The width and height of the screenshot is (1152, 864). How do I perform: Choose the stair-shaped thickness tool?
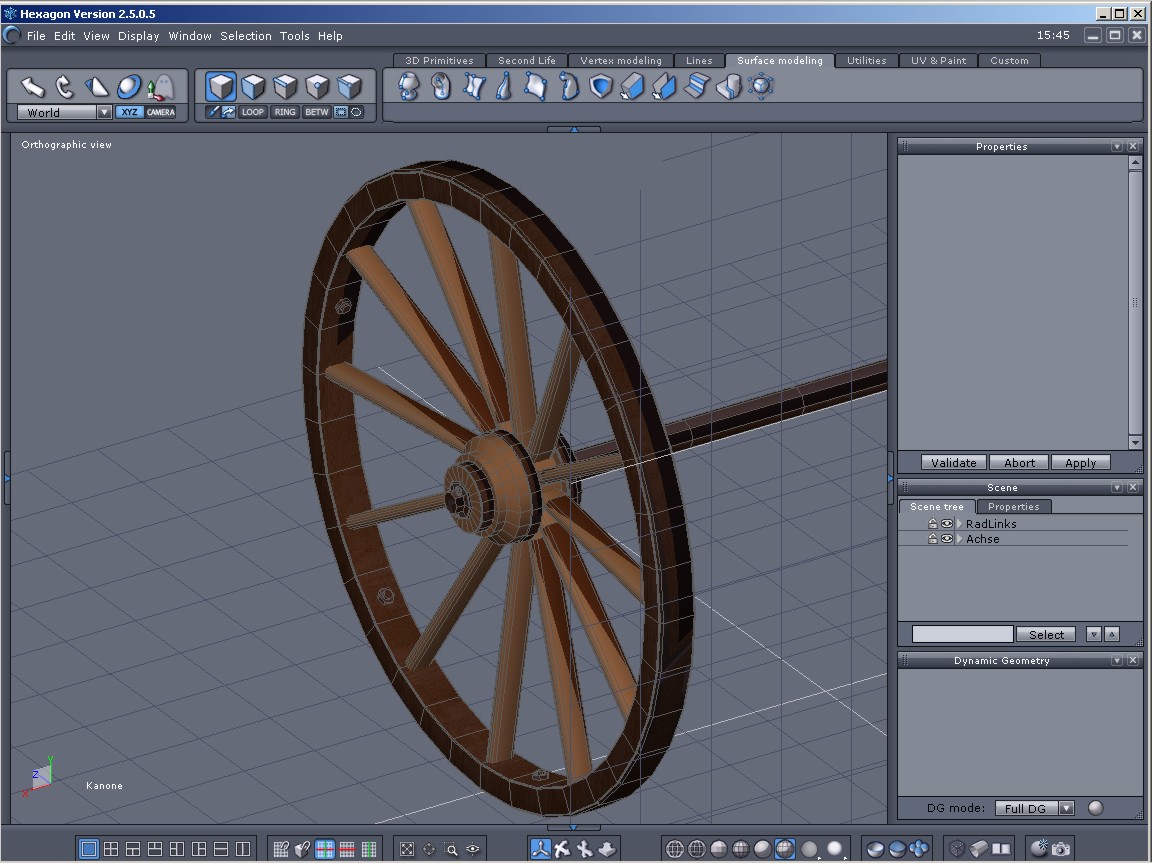(696, 86)
